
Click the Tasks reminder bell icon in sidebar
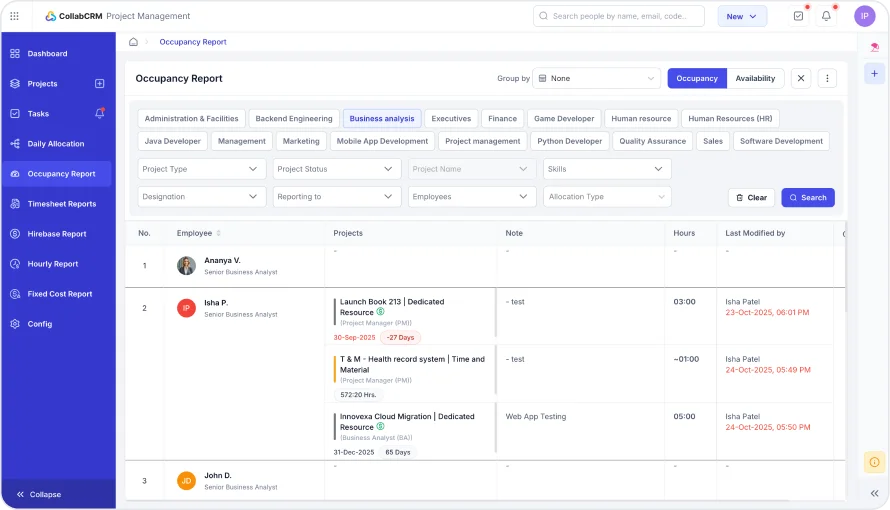click(x=99, y=113)
